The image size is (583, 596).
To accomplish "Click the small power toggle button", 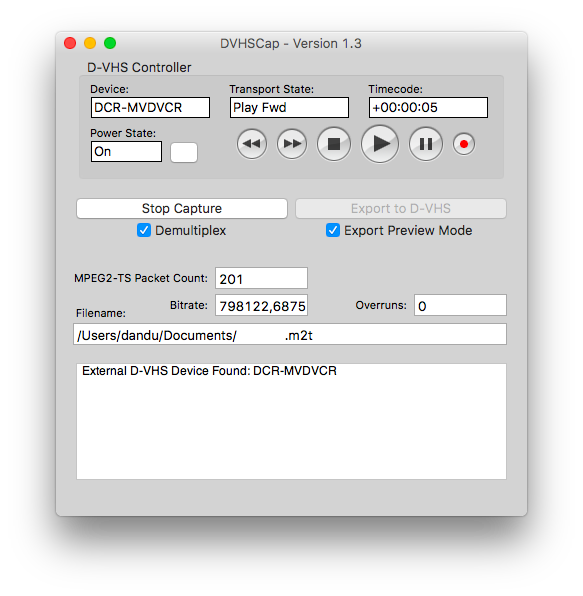I will click(x=184, y=152).
